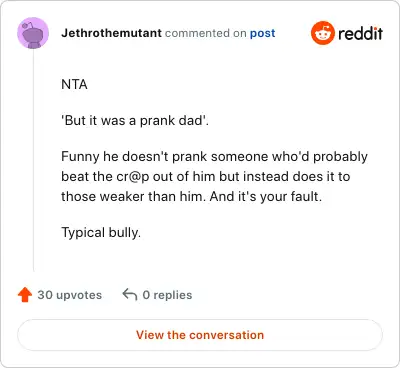This screenshot has width=400, height=368.
Task: Click the word 'cr@p' in the comment
Action: coord(133,177)
